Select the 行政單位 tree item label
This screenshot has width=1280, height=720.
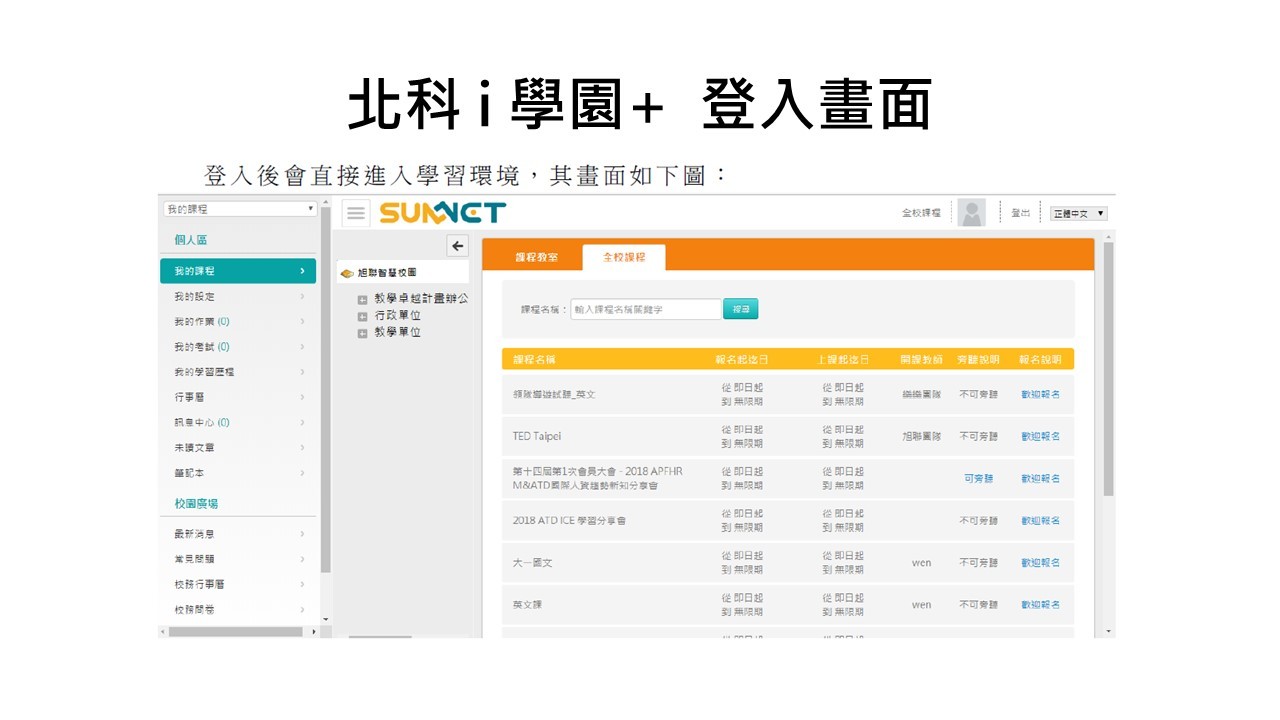click(397, 316)
